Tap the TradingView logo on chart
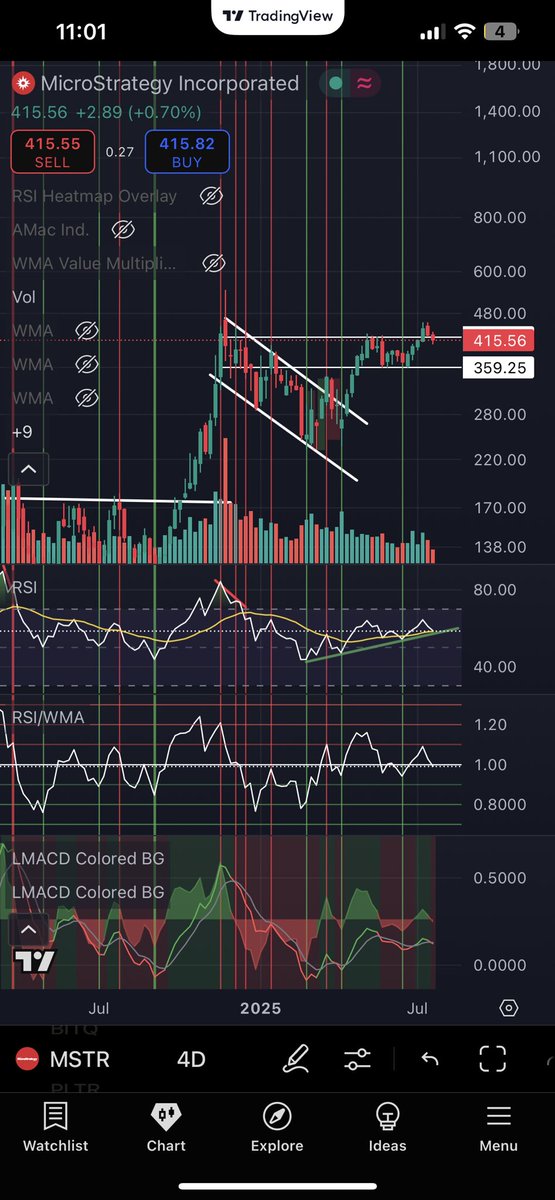The image size is (555, 1200). (x=35, y=962)
